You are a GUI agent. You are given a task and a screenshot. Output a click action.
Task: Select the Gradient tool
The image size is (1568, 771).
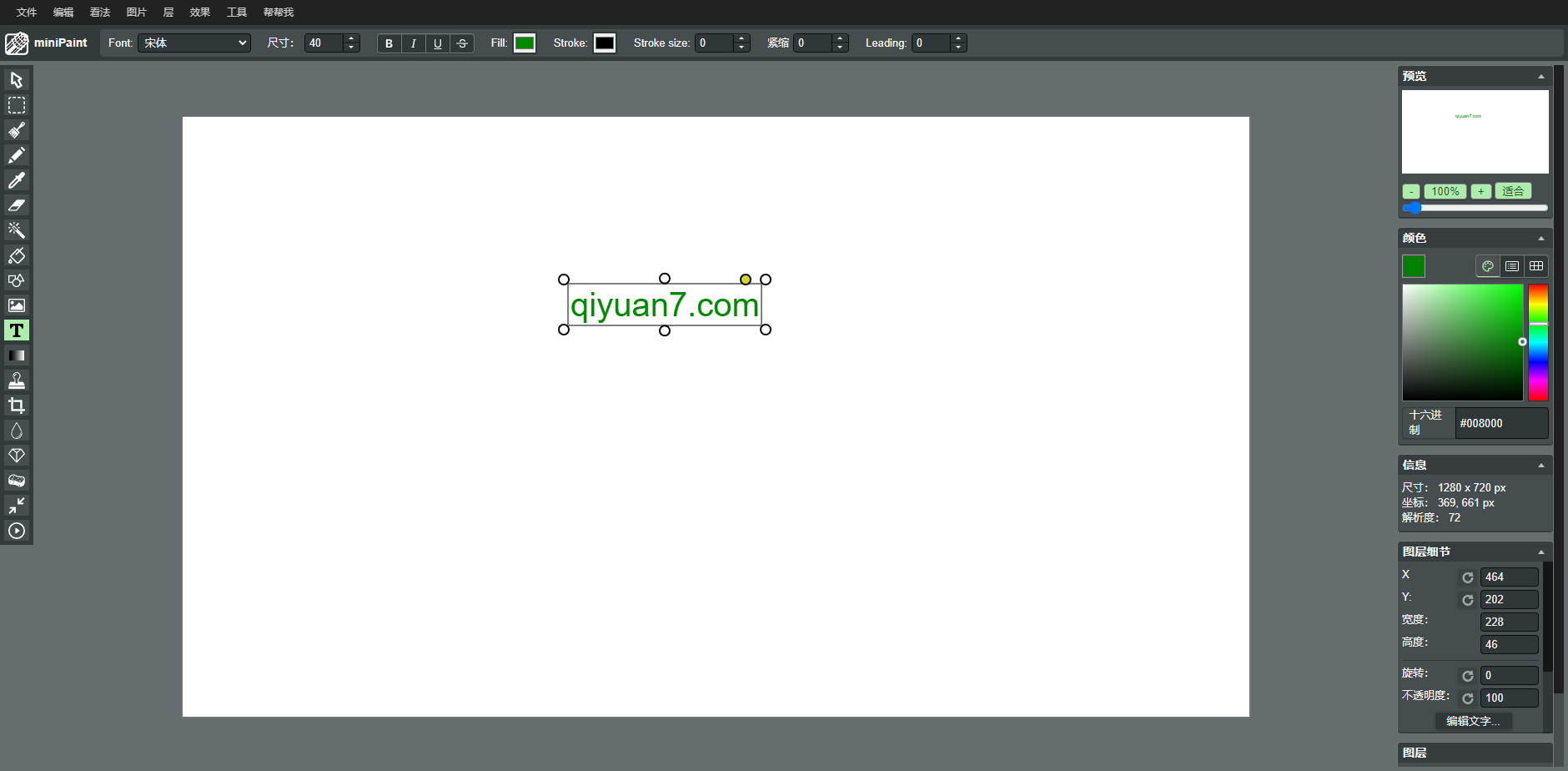tap(17, 355)
